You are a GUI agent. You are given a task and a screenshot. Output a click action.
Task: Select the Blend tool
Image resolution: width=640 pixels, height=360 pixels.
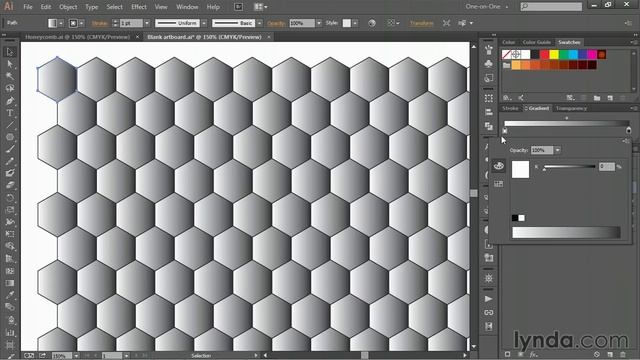pos(10,307)
